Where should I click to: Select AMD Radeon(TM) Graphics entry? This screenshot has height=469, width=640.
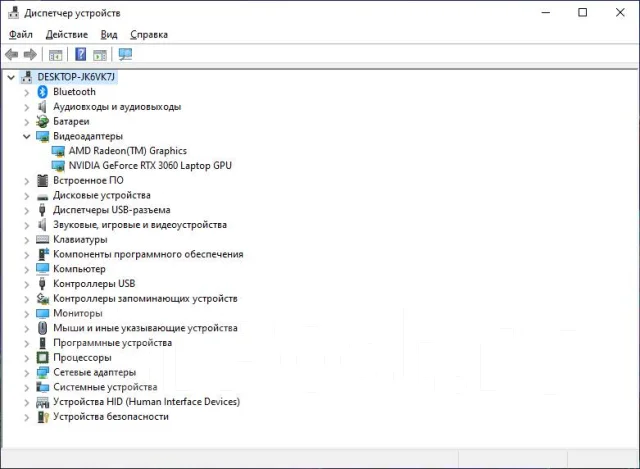(x=127, y=151)
